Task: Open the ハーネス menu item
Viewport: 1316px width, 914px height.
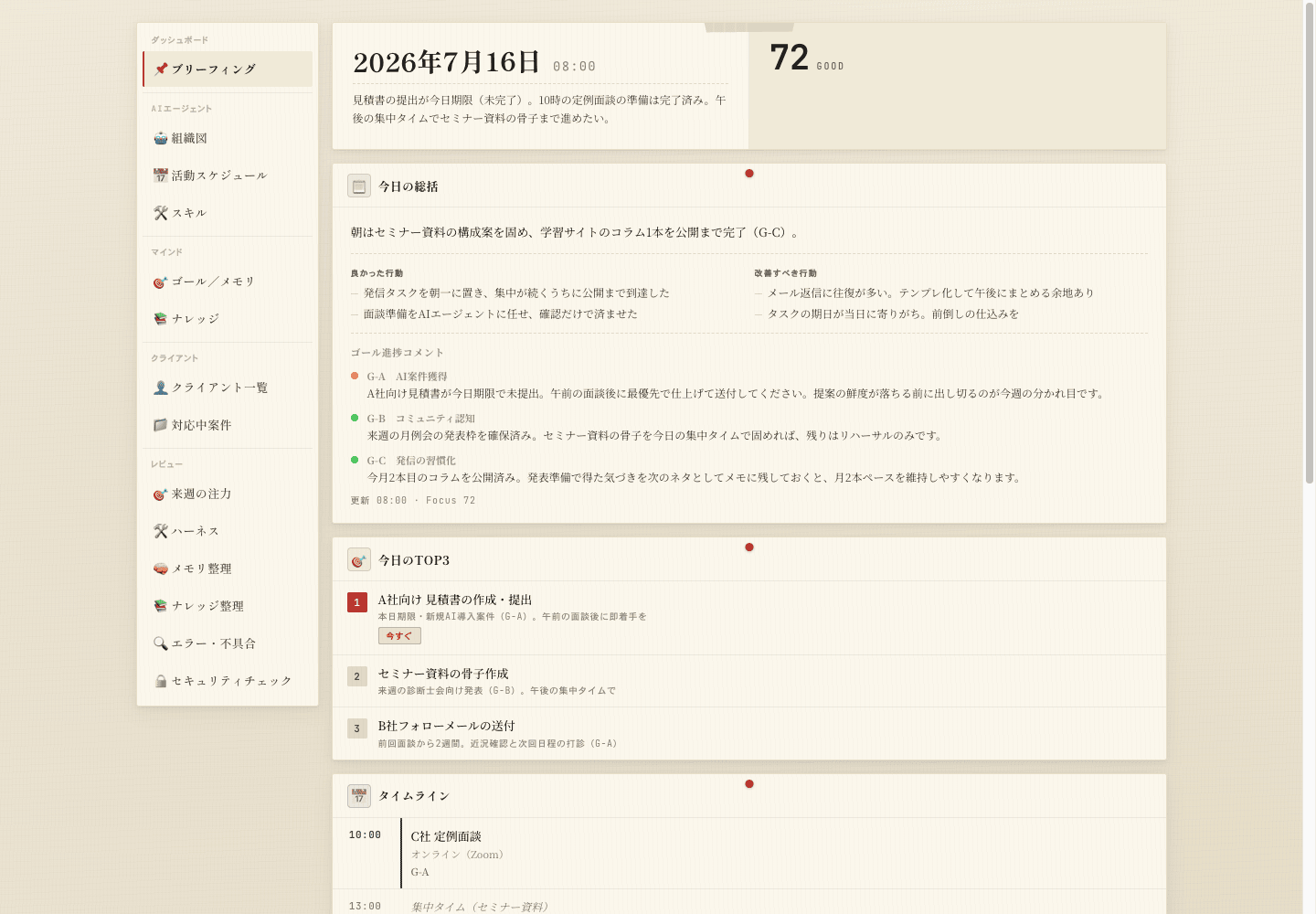Action: click(228, 531)
